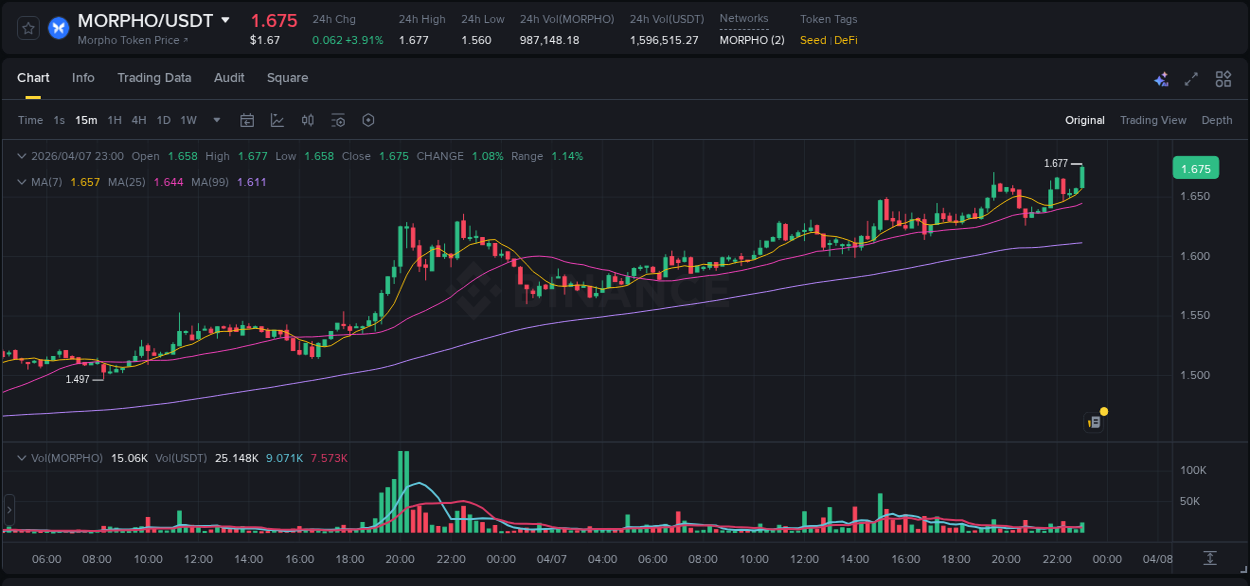Click the Binance logo beside the pair name

tap(58, 28)
